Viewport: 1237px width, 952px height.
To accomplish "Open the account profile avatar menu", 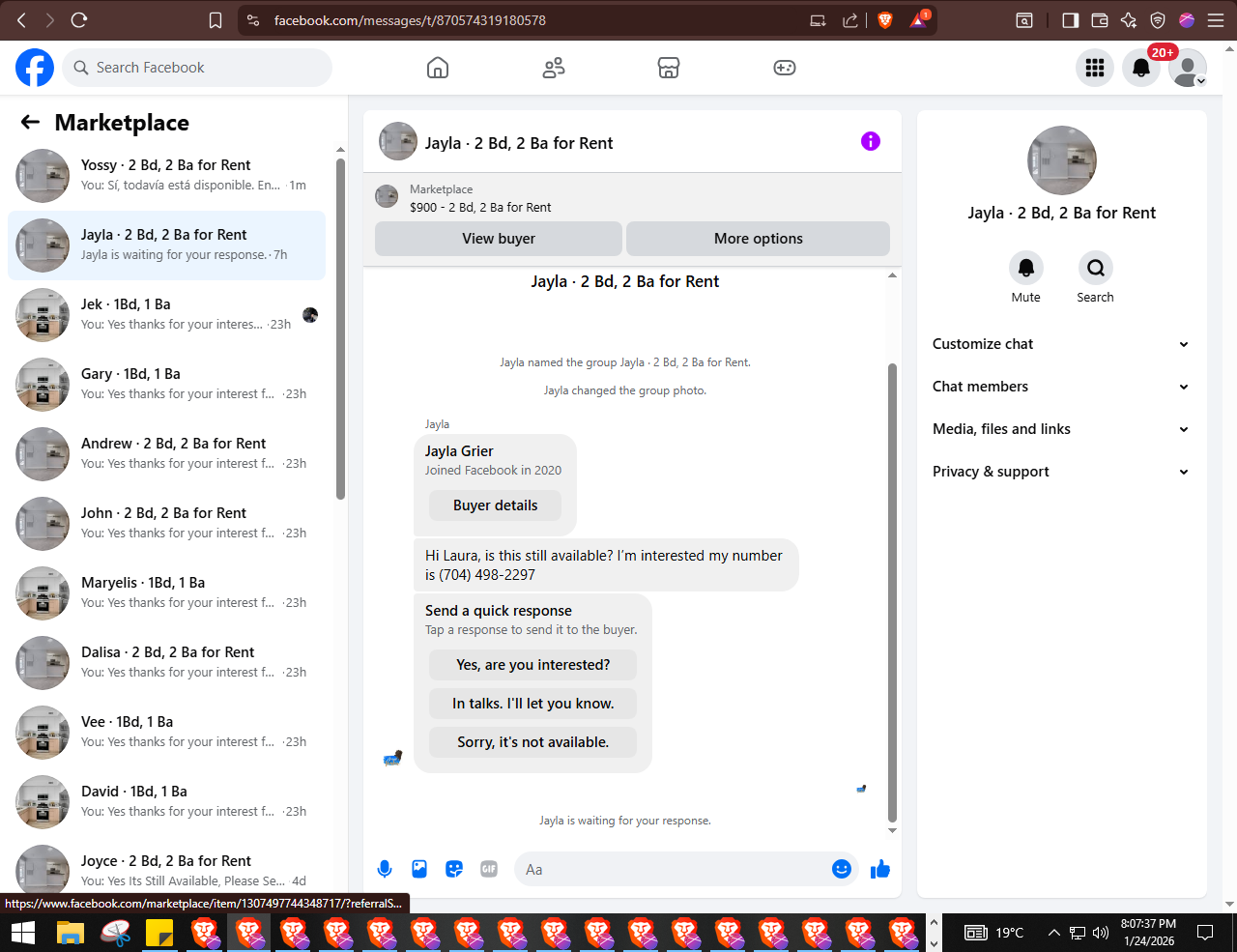I will tap(1188, 68).
